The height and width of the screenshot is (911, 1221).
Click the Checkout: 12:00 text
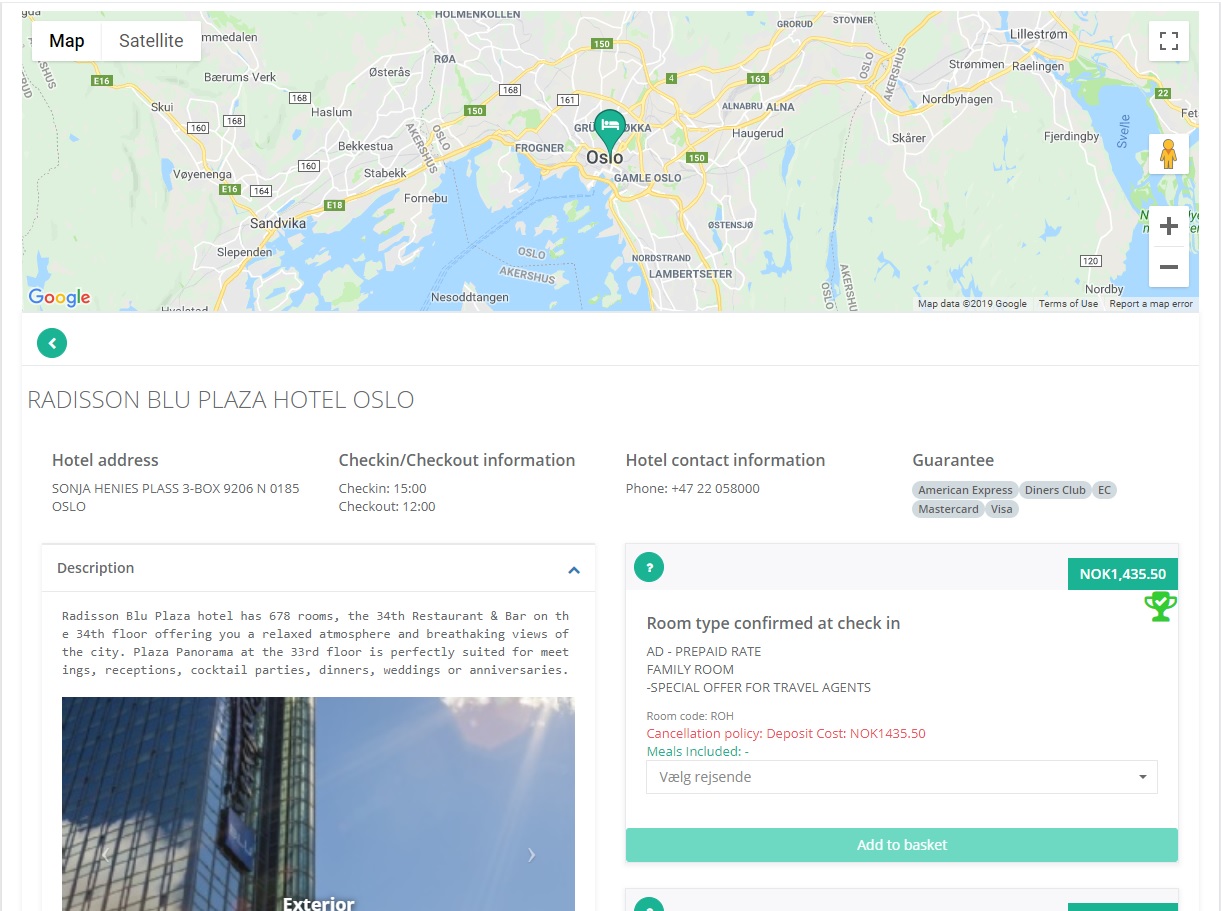(x=386, y=507)
